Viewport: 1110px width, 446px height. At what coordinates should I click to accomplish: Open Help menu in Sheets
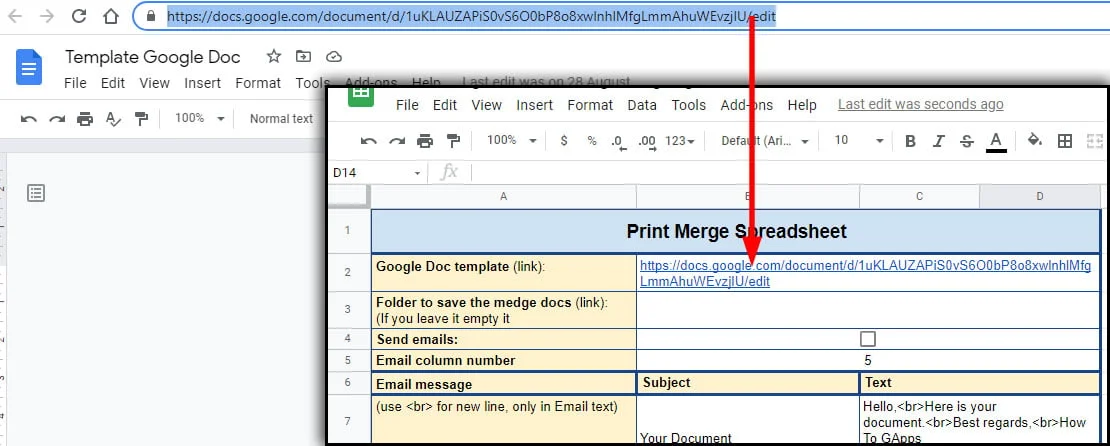coord(802,105)
